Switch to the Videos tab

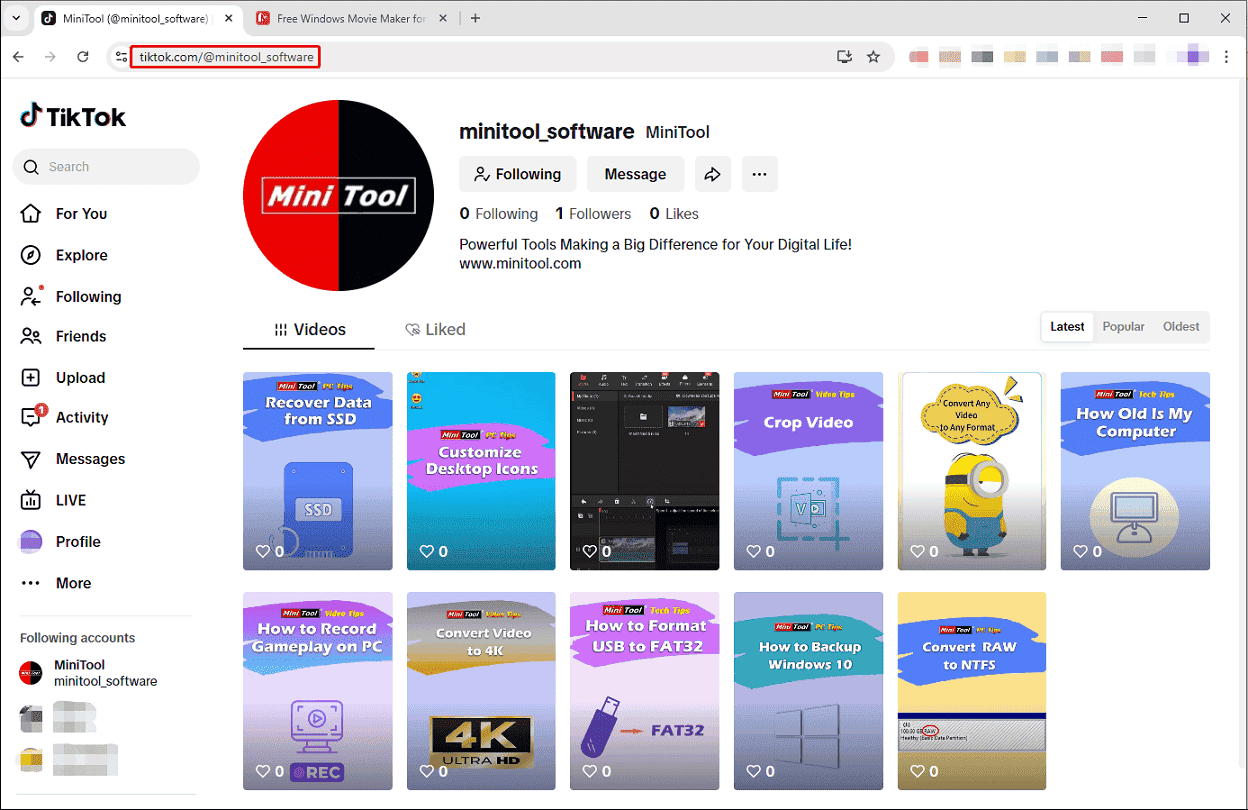click(309, 329)
